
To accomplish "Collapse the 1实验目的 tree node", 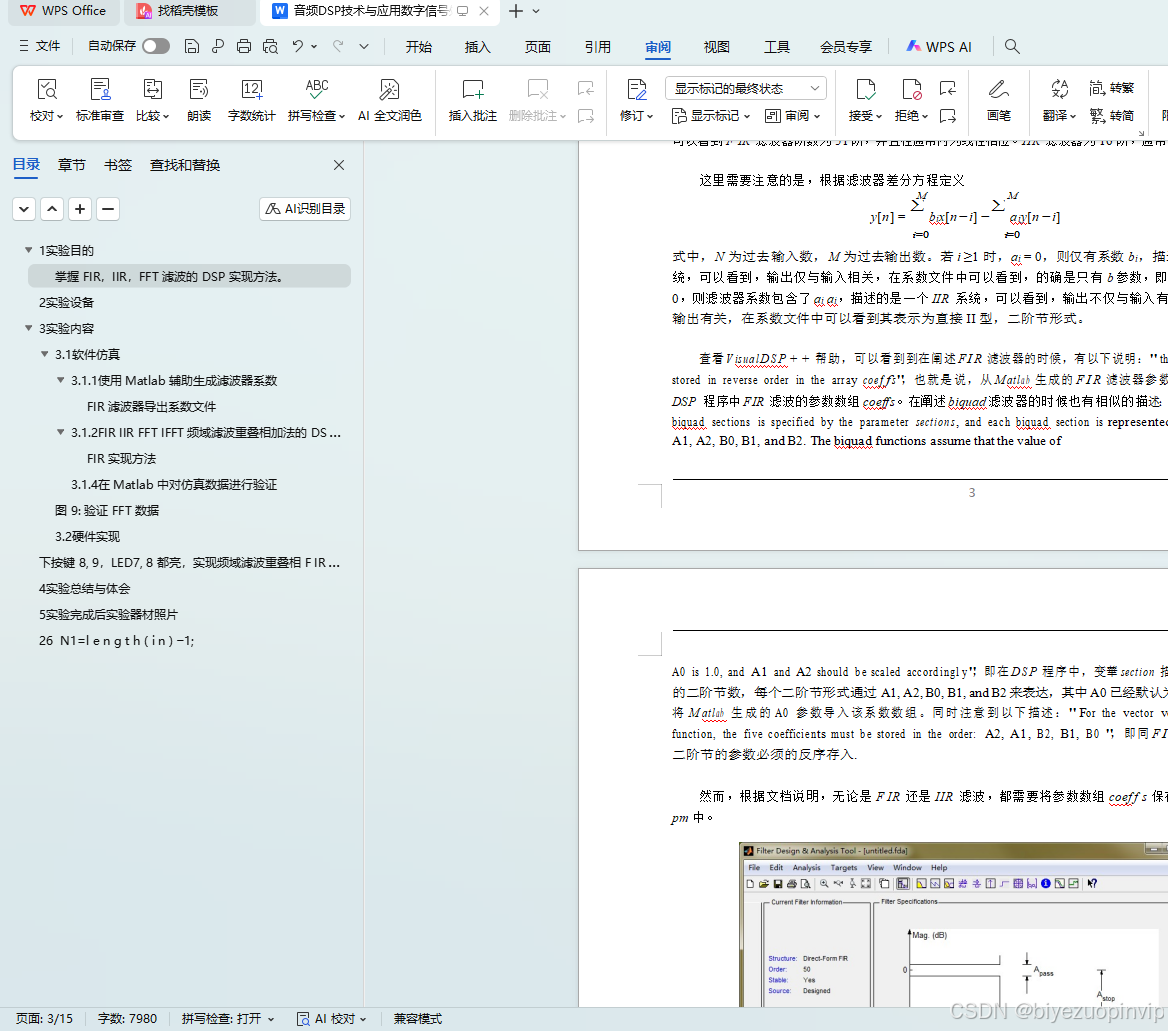I will [x=28, y=250].
